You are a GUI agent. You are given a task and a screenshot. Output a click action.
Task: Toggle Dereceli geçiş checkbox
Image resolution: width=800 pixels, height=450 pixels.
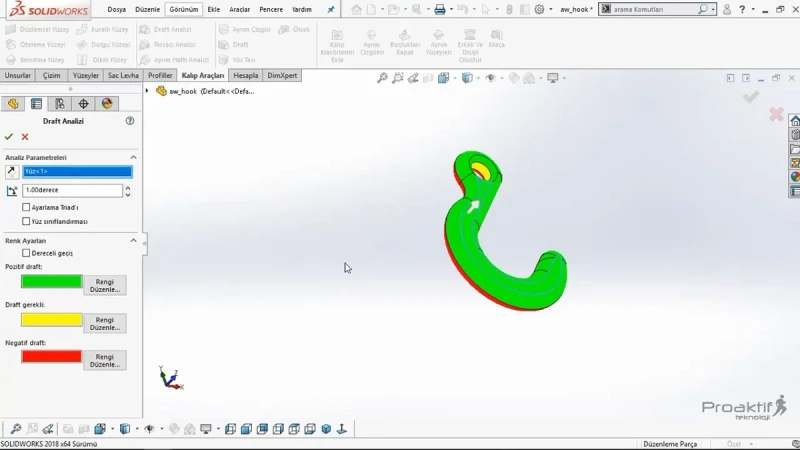coord(26,253)
